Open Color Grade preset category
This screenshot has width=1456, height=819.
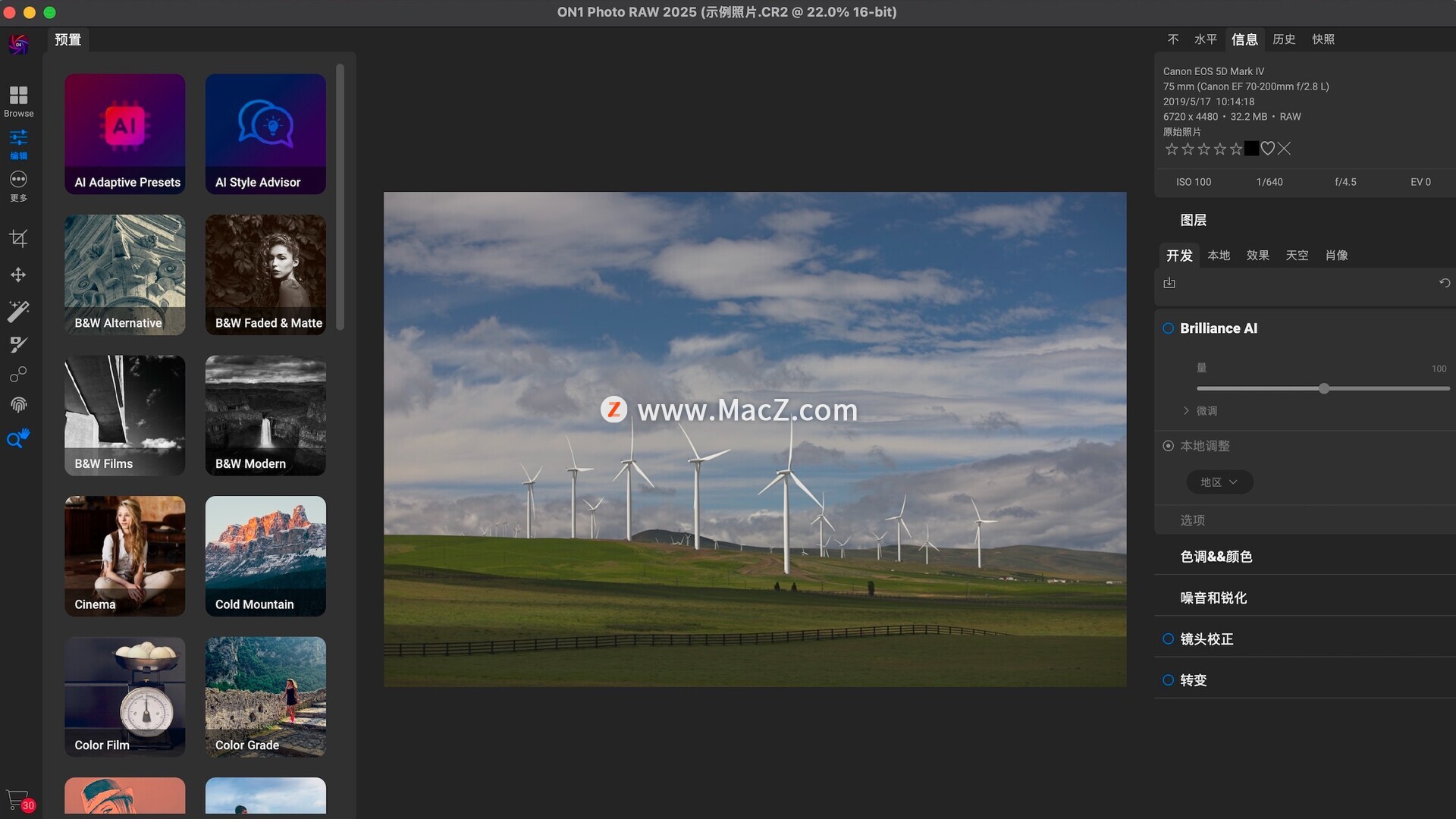click(265, 697)
